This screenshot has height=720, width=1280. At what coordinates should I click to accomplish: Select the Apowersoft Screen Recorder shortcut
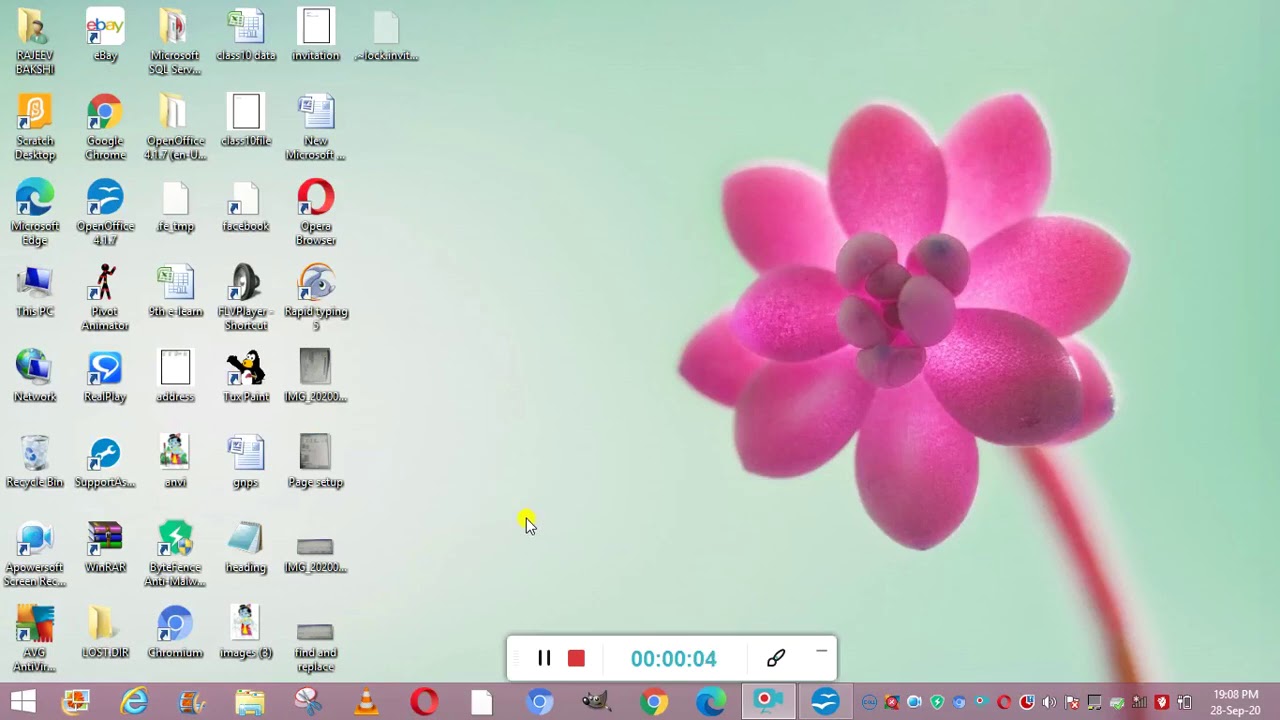pyautogui.click(x=35, y=553)
